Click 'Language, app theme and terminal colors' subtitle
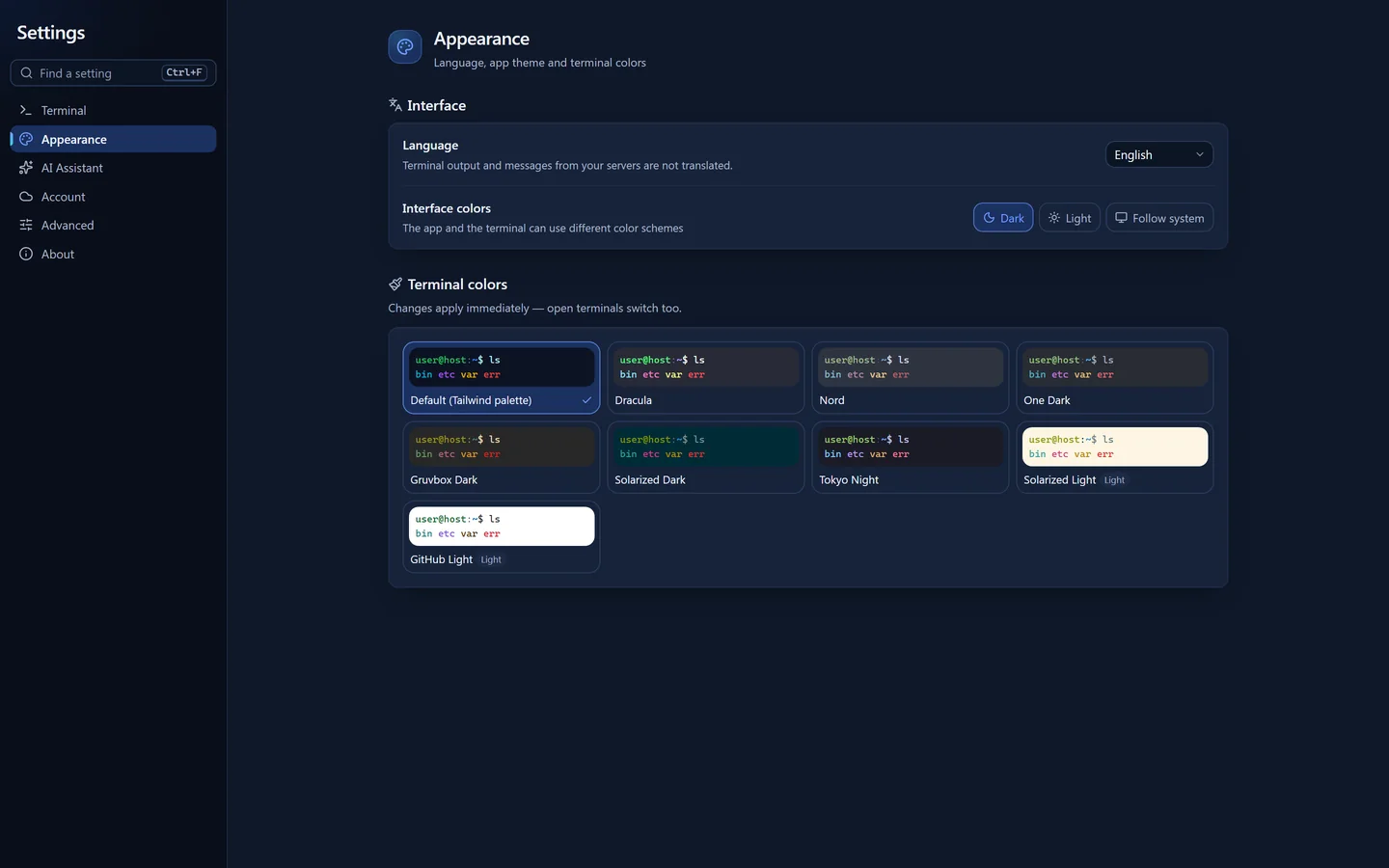The width and height of the screenshot is (1389, 868). 540,63
